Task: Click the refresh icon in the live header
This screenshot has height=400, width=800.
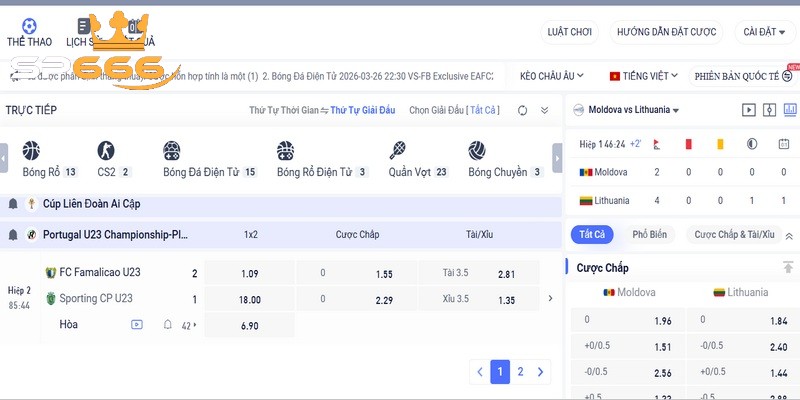Action: pyautogui.click(x=524, y=110)
